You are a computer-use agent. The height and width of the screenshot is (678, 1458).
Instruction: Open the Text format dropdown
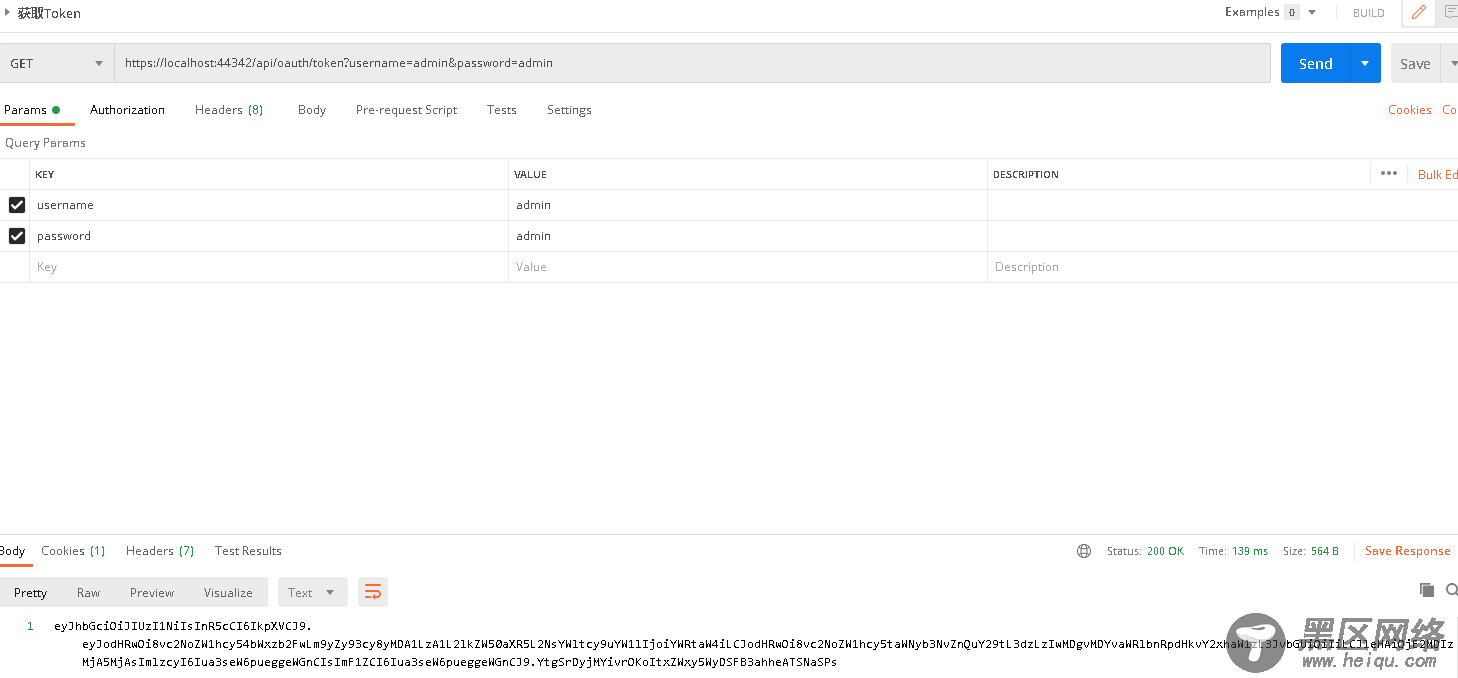(x=312, y=592)
